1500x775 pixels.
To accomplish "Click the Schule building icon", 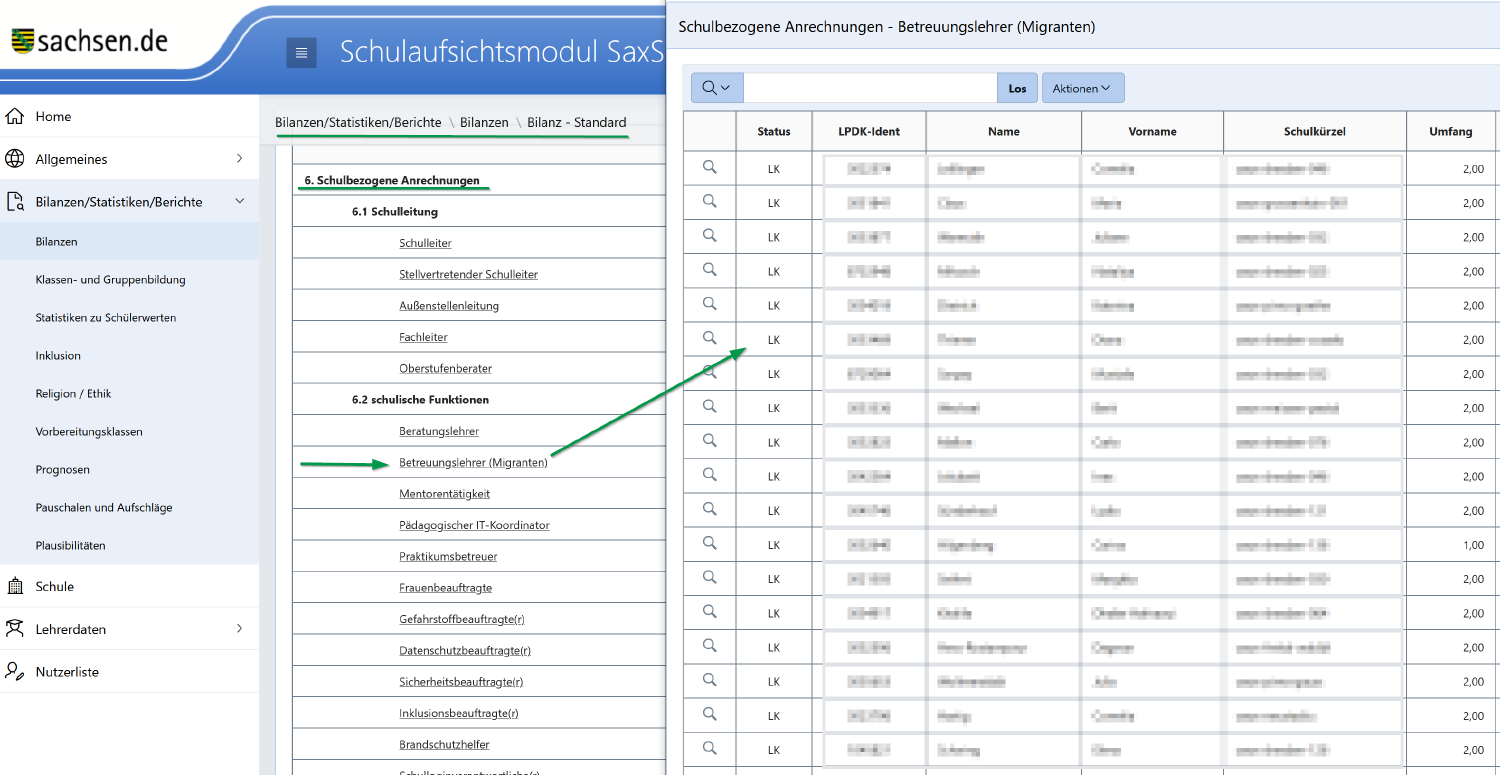I will click(x=15, y=586).
